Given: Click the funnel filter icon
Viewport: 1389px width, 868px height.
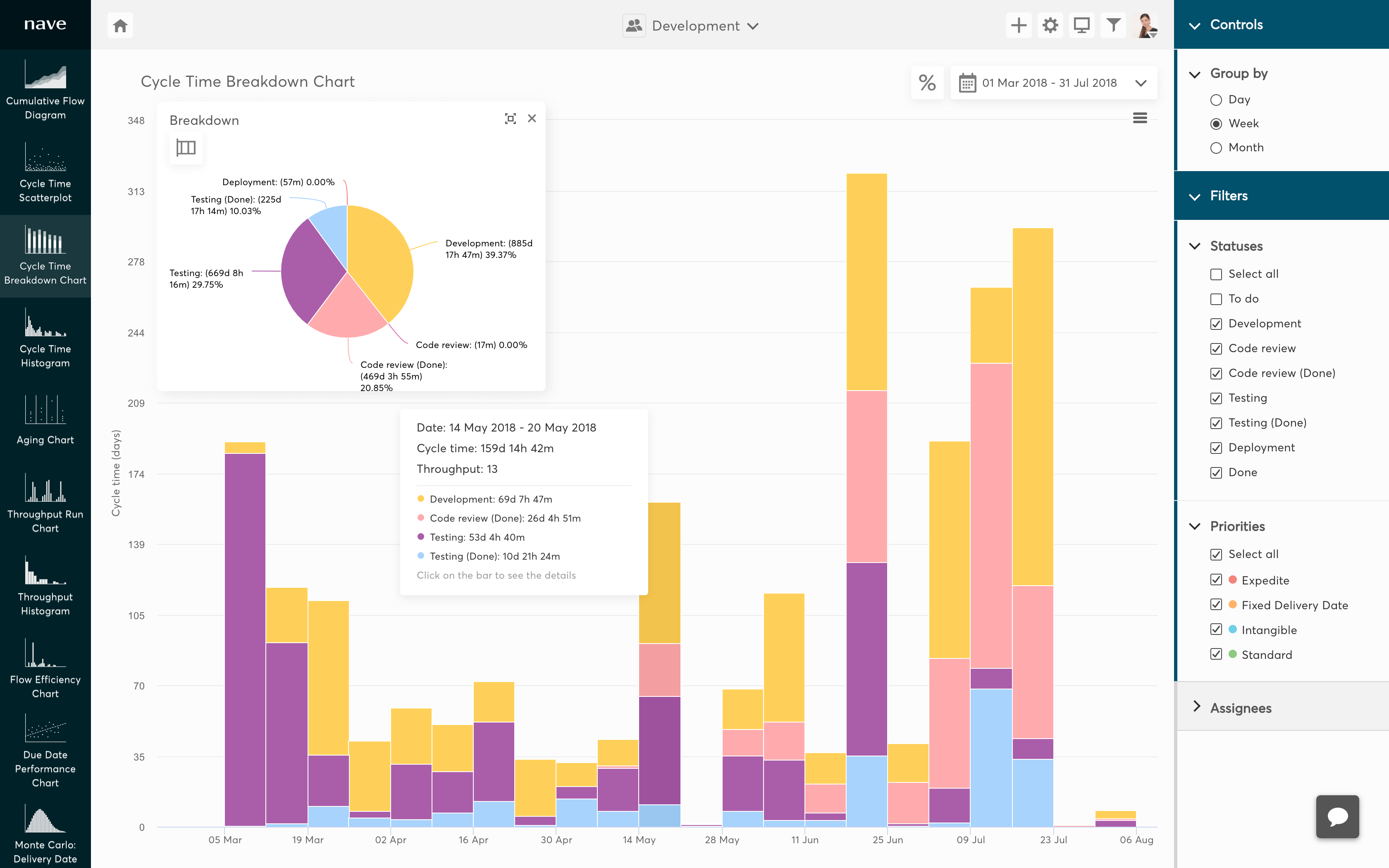Looking at the screenshot, I should click(1113, 26).
